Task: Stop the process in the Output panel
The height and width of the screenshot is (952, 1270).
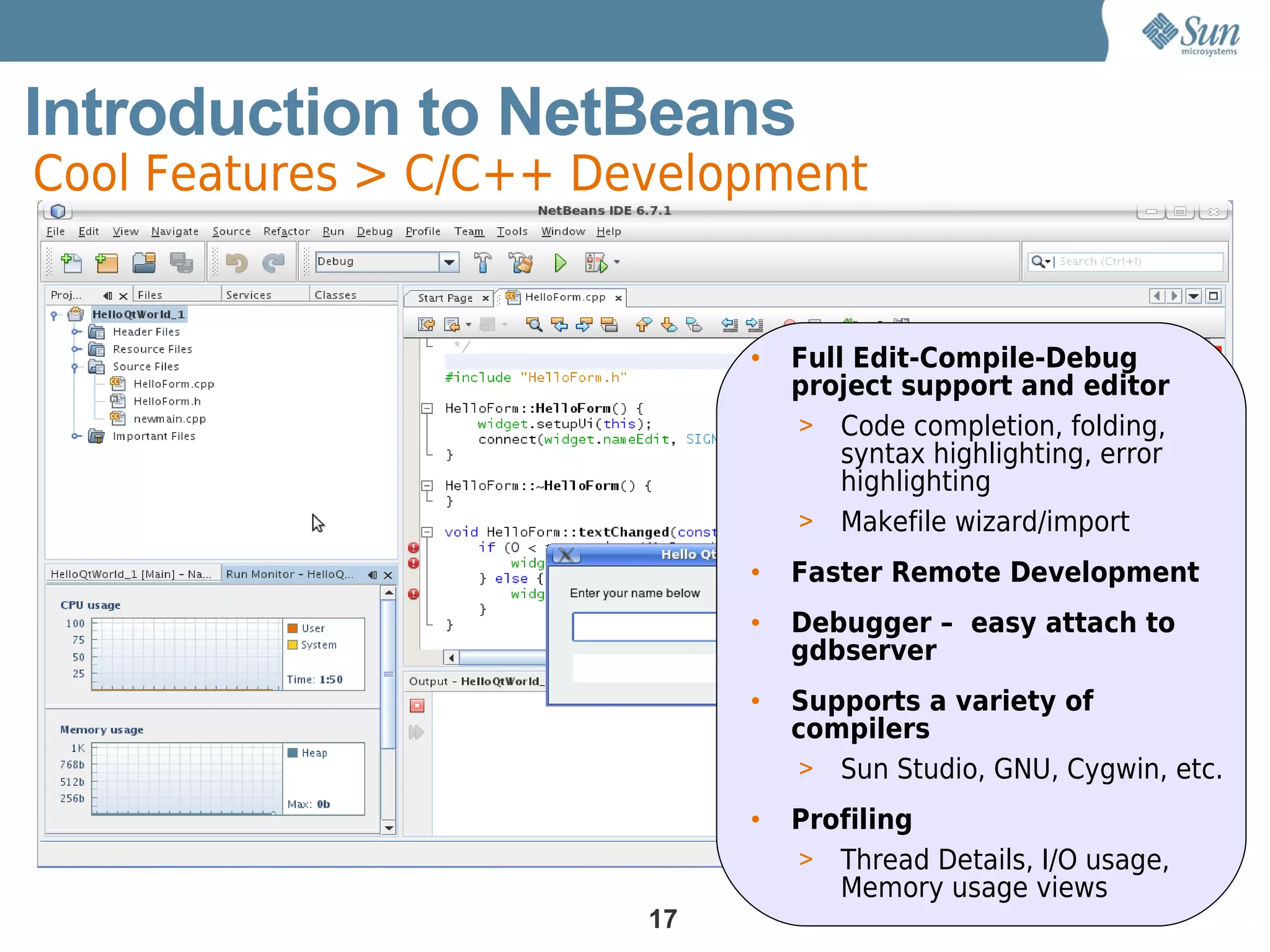Action: click(417, 705)
